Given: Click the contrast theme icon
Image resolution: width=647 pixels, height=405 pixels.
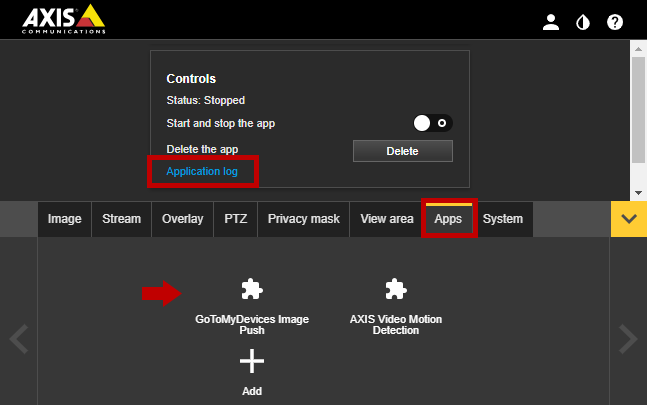Looking at the screenshot, I should tap(583, 22).
